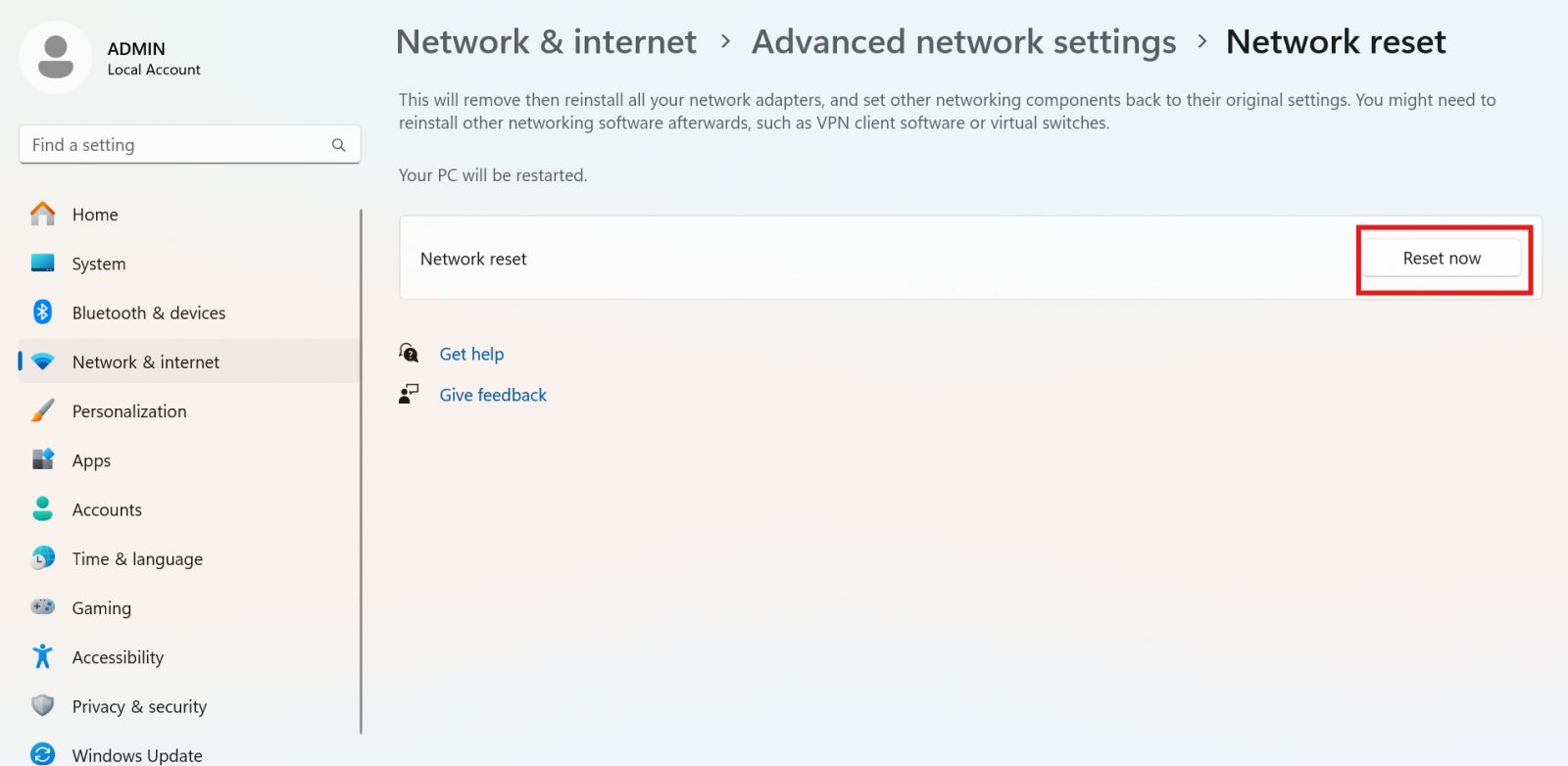Image resolution: width=1568 pixels, height=766 pixels.
Task: Click the Privacy & security shield icon
Action: point(42,705)
